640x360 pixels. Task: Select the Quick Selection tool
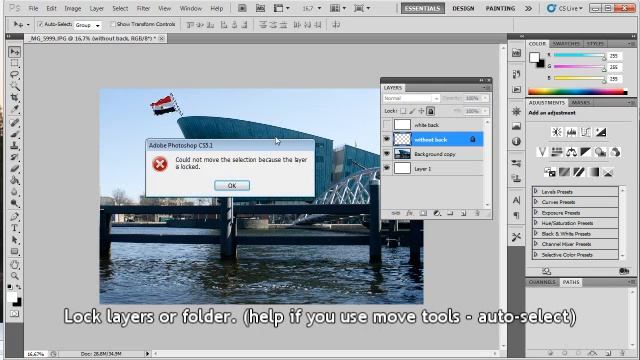point(15,86)
